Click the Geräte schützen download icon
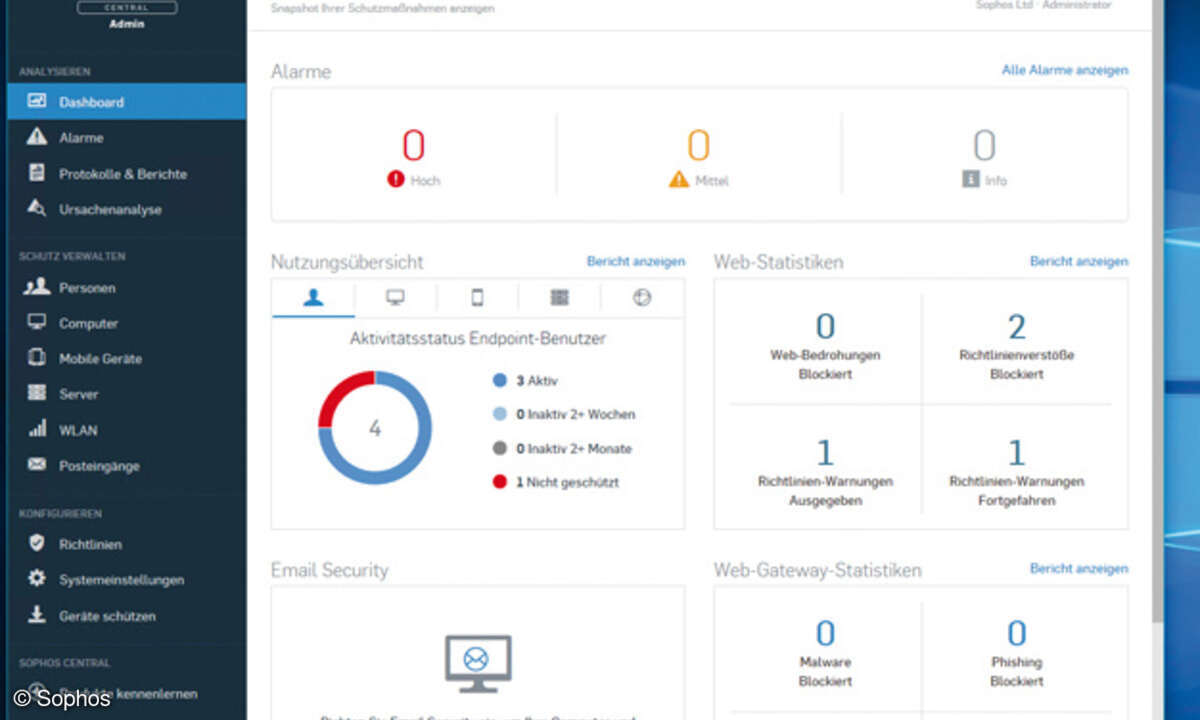This screenshot has width=1200, height=720. pyautogui.click(x=37, y=615)
